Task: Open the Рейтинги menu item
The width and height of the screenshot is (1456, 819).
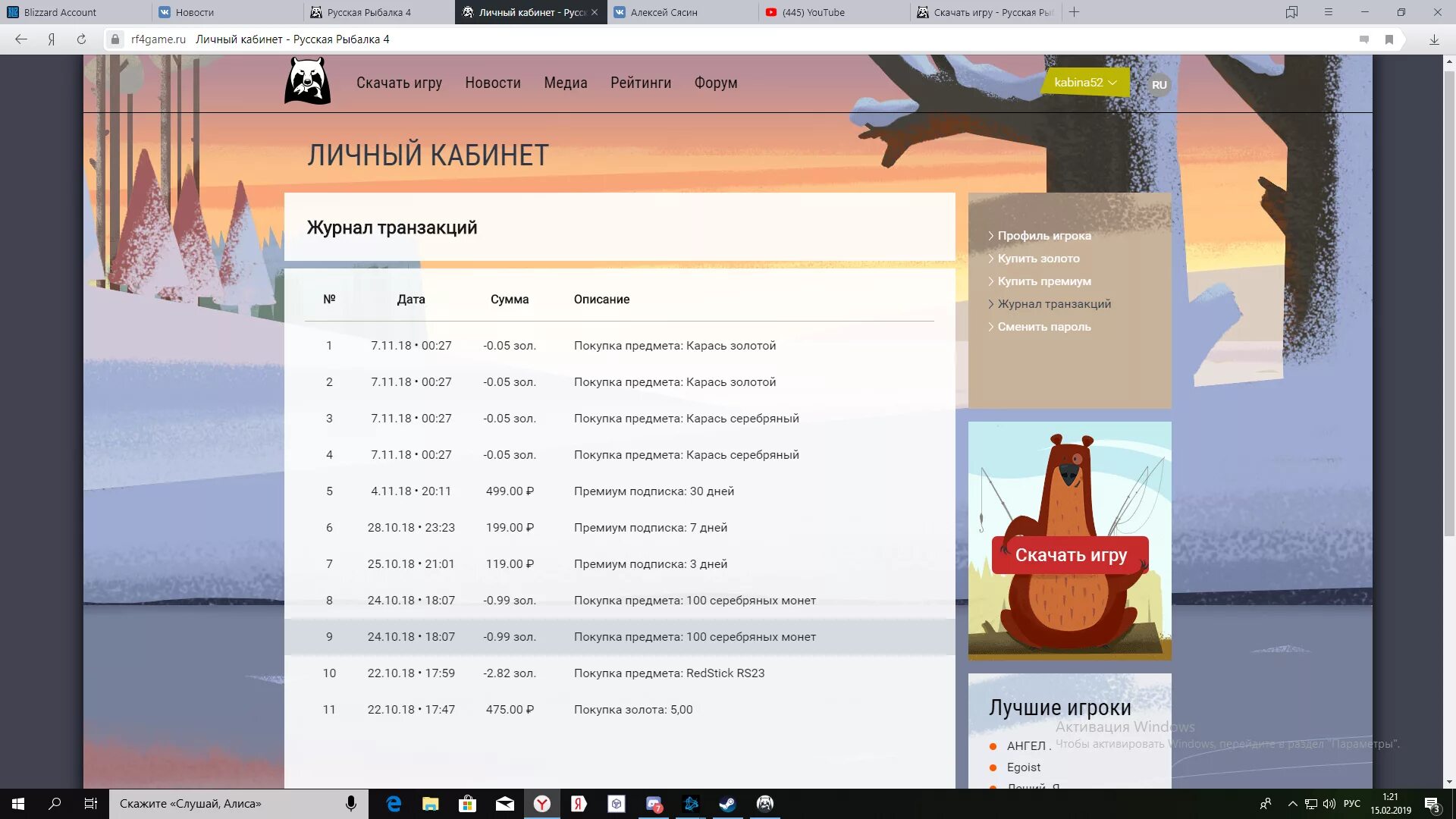Action: tap(640, 83)
